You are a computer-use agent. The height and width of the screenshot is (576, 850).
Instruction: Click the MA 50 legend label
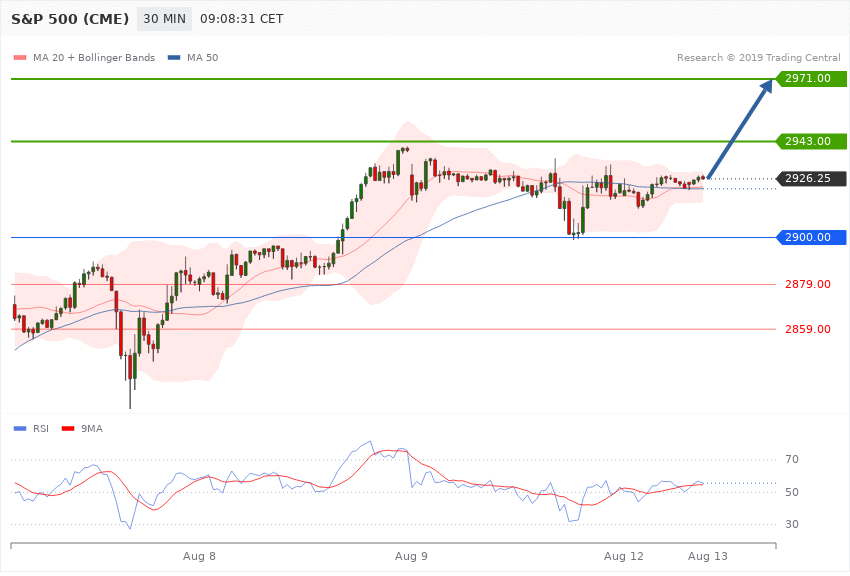coord(202,58)
